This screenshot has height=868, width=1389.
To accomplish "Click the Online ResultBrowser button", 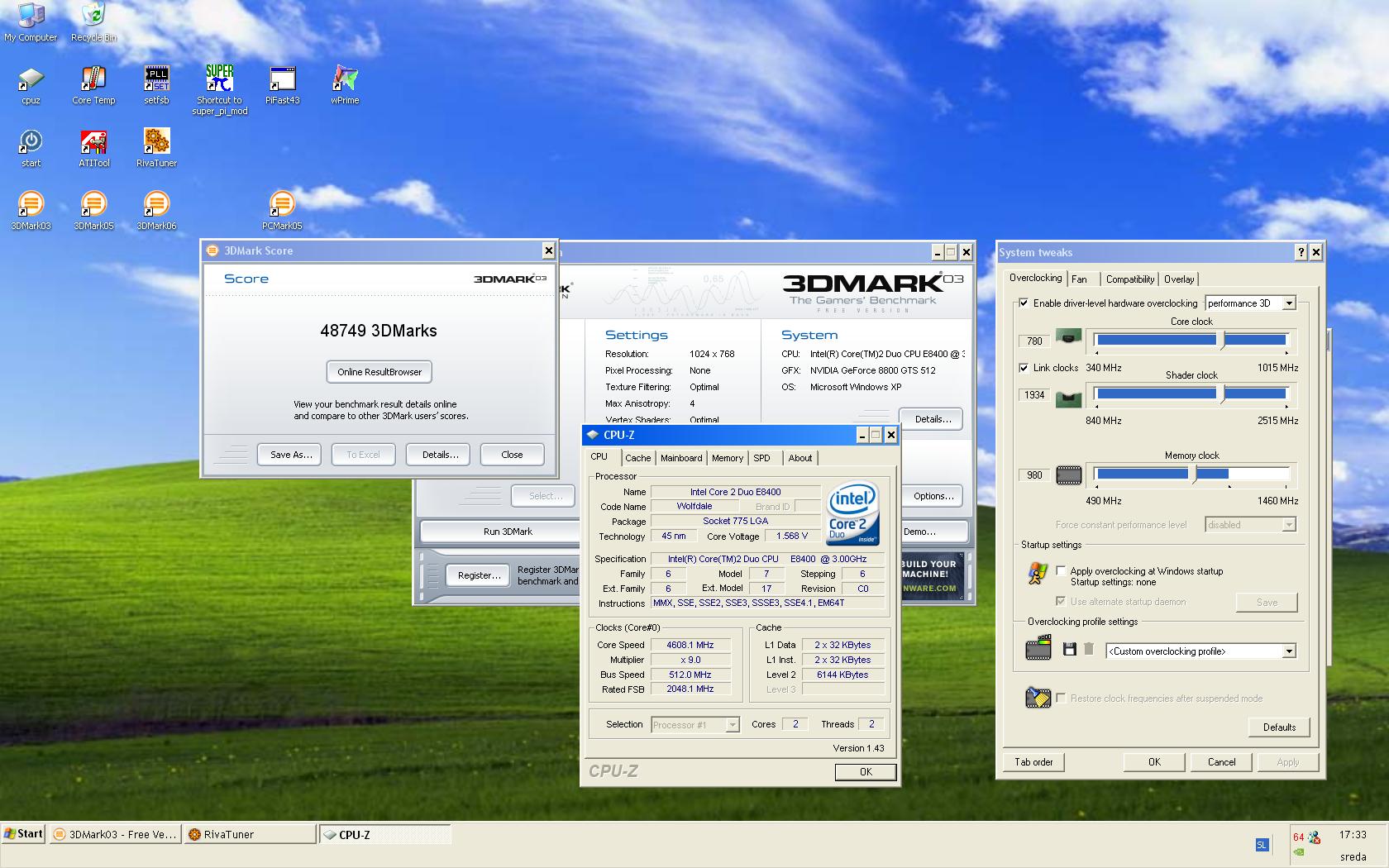I will pyautogui.click(x=379, y=372).
